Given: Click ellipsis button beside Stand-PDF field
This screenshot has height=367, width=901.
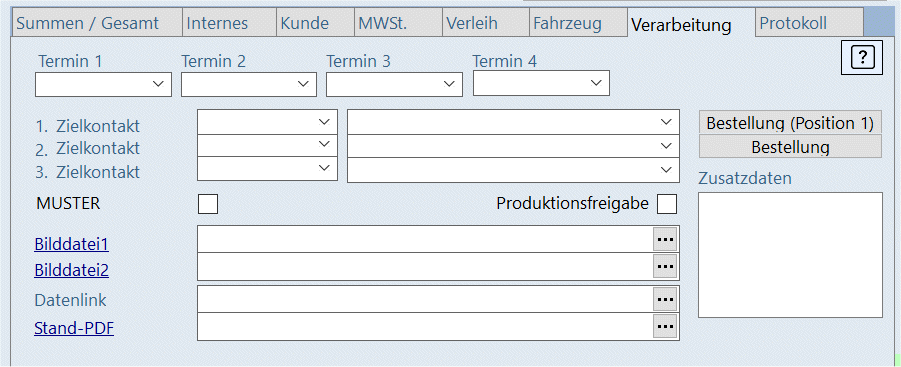Looking at the screenshot, I should click(x=665, y=326).
